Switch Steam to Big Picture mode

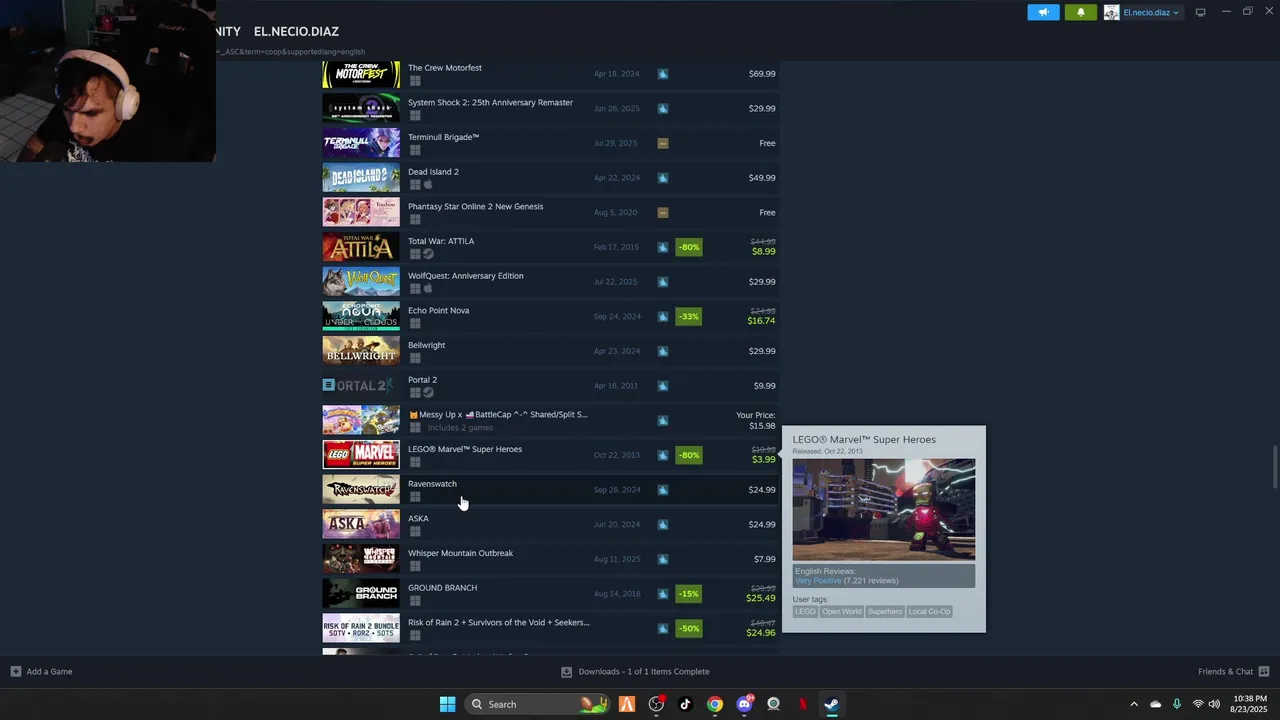pyautogui.click(x=1200, y=12)
